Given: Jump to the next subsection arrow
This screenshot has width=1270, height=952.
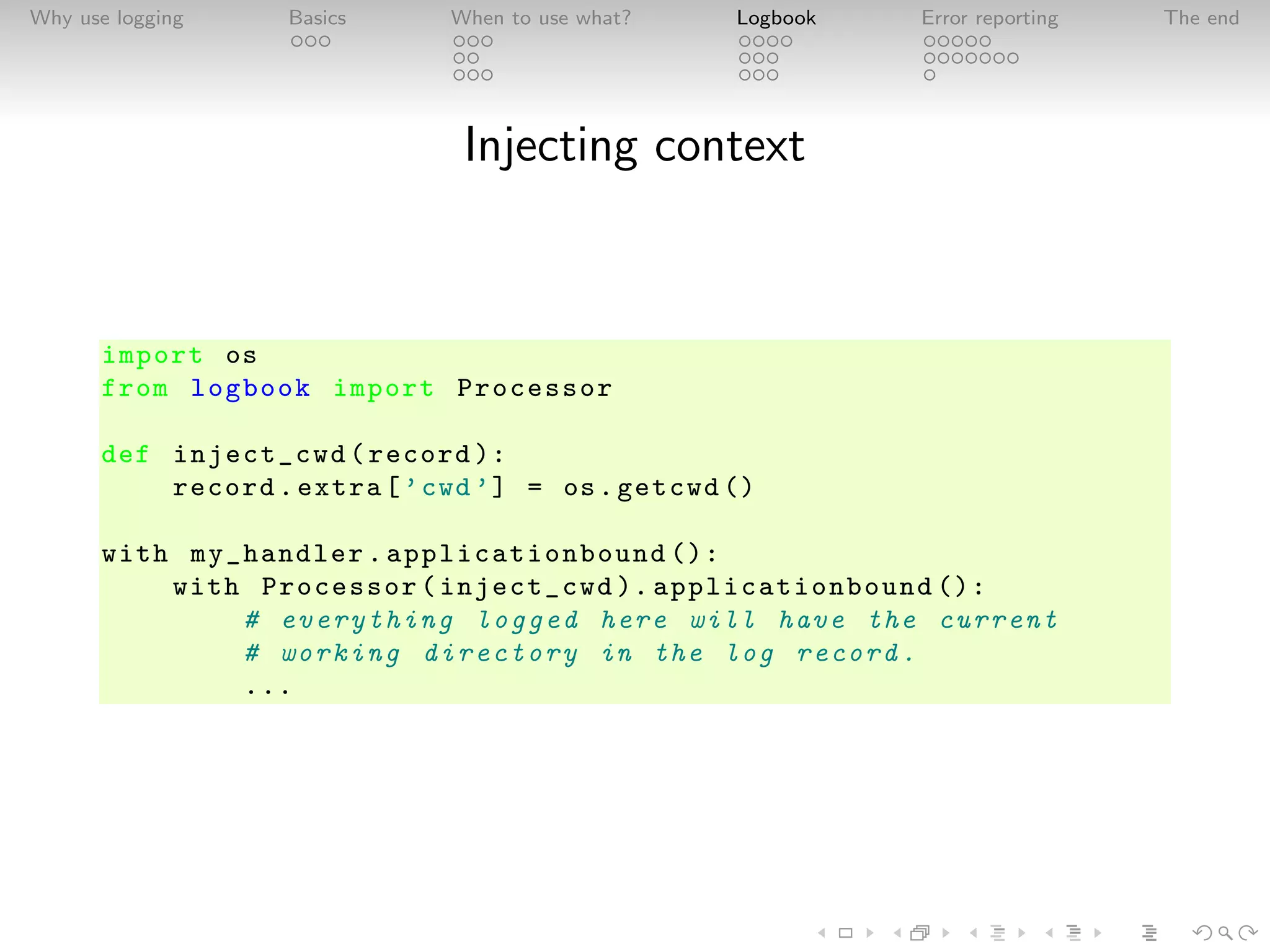Looking at the screenshot, I should click(1022, 932).
